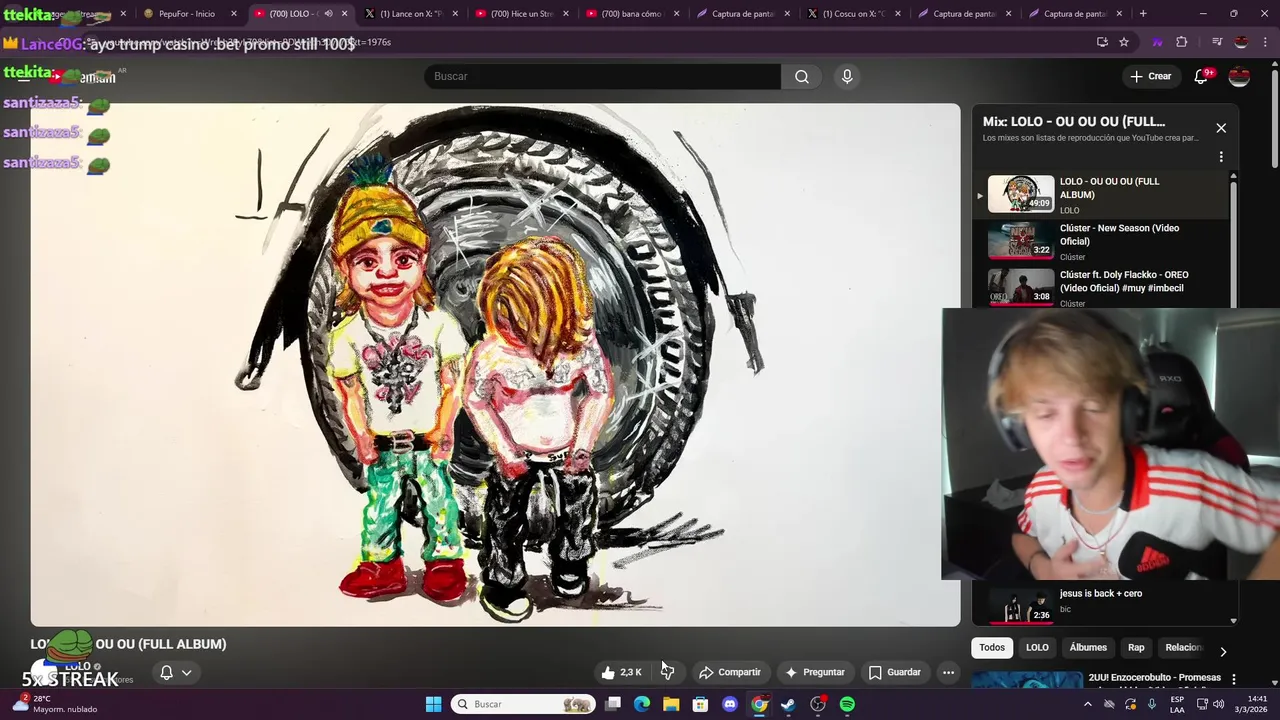The width and height of the screenshot is (1280, 720).
Task: Open Windows Start menu
Action: click(x=433, y=704)
